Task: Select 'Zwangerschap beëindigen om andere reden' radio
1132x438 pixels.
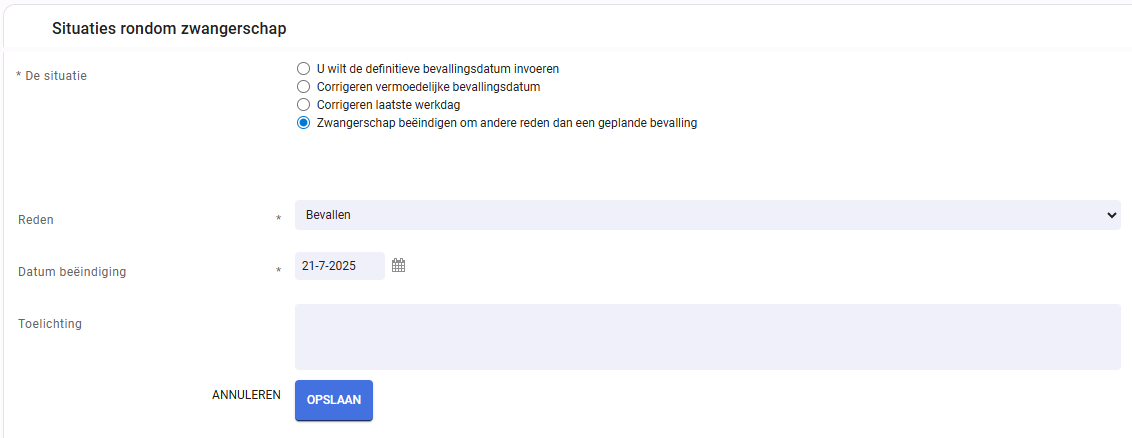Action: coord(303,123)
